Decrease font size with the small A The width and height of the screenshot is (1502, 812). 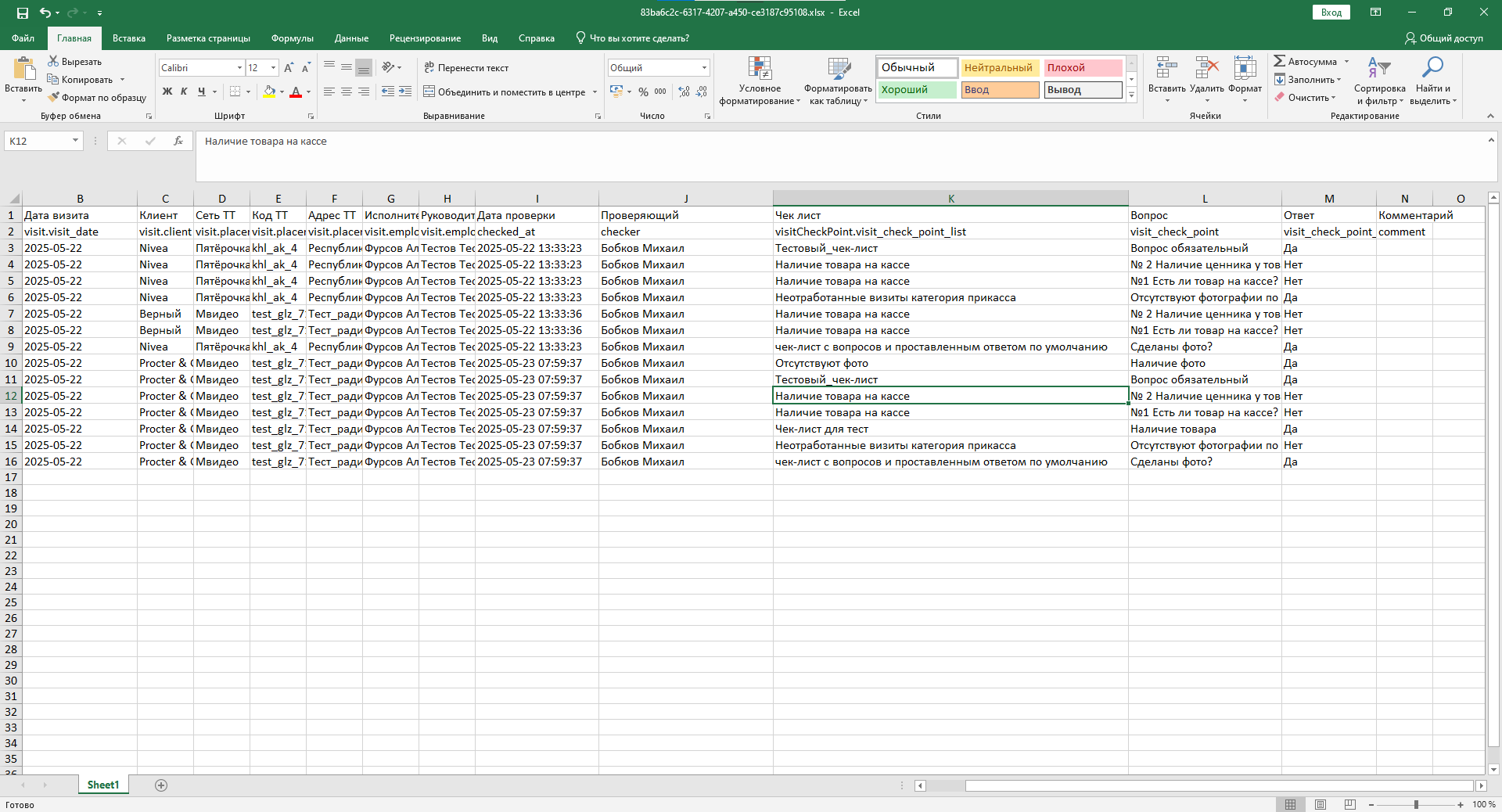pyautogui.click(x=306, y=68)
